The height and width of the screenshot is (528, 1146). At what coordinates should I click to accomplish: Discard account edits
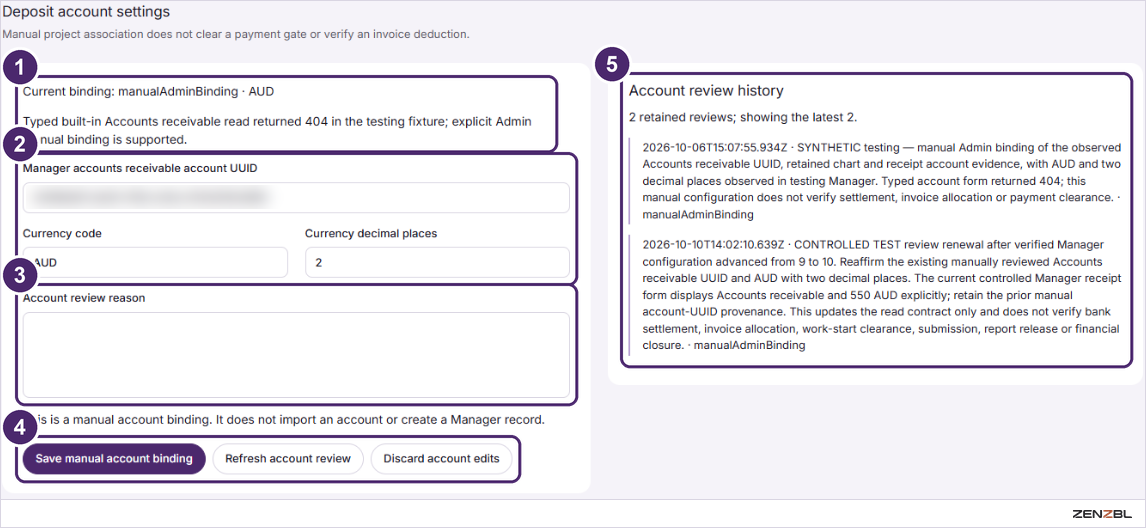click(441, 459)
